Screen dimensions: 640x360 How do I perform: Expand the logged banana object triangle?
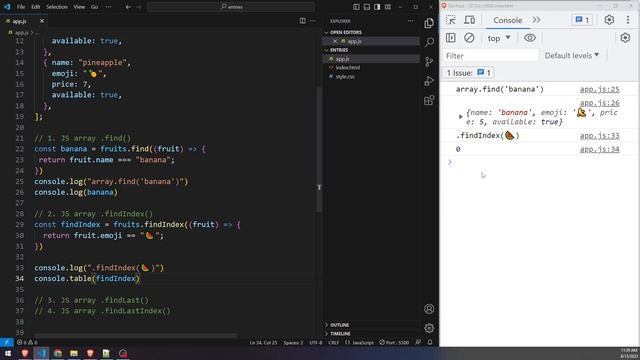(461, 116)
